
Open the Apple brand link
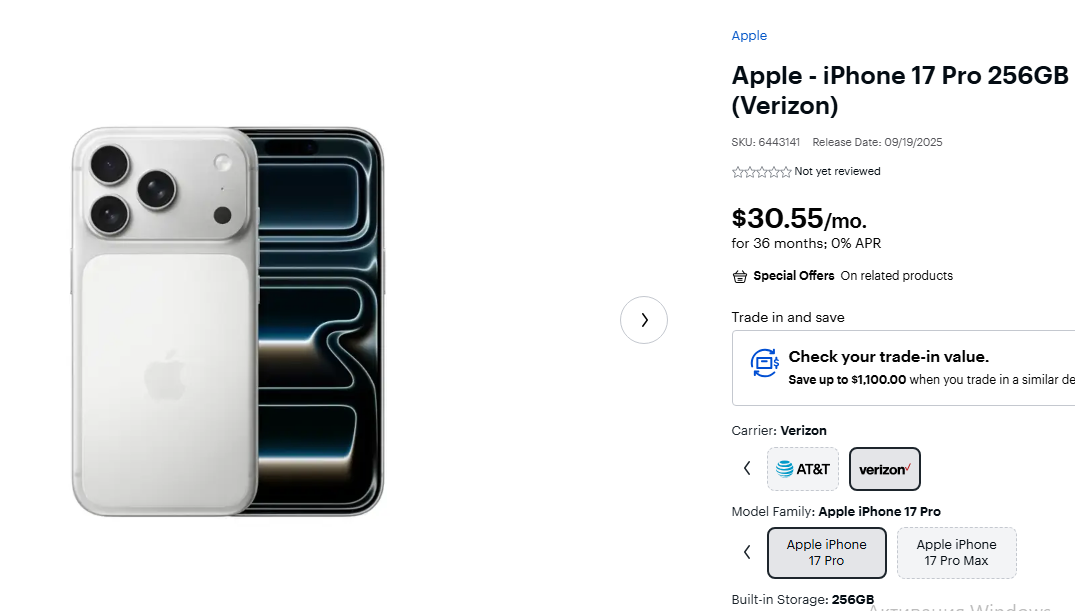(748, 35)
